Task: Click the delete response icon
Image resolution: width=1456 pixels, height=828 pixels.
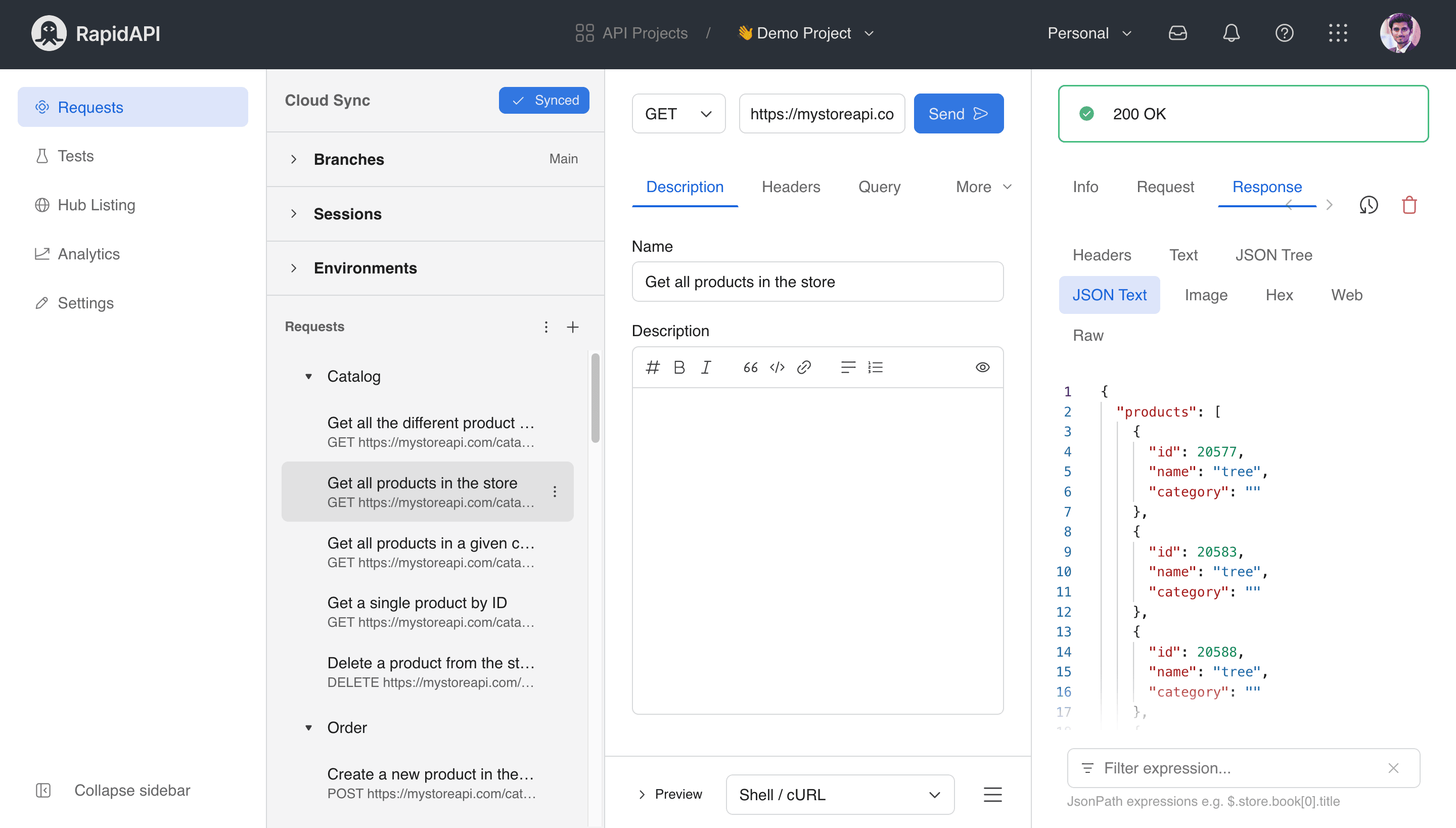Action: [x=1410, y=205]
